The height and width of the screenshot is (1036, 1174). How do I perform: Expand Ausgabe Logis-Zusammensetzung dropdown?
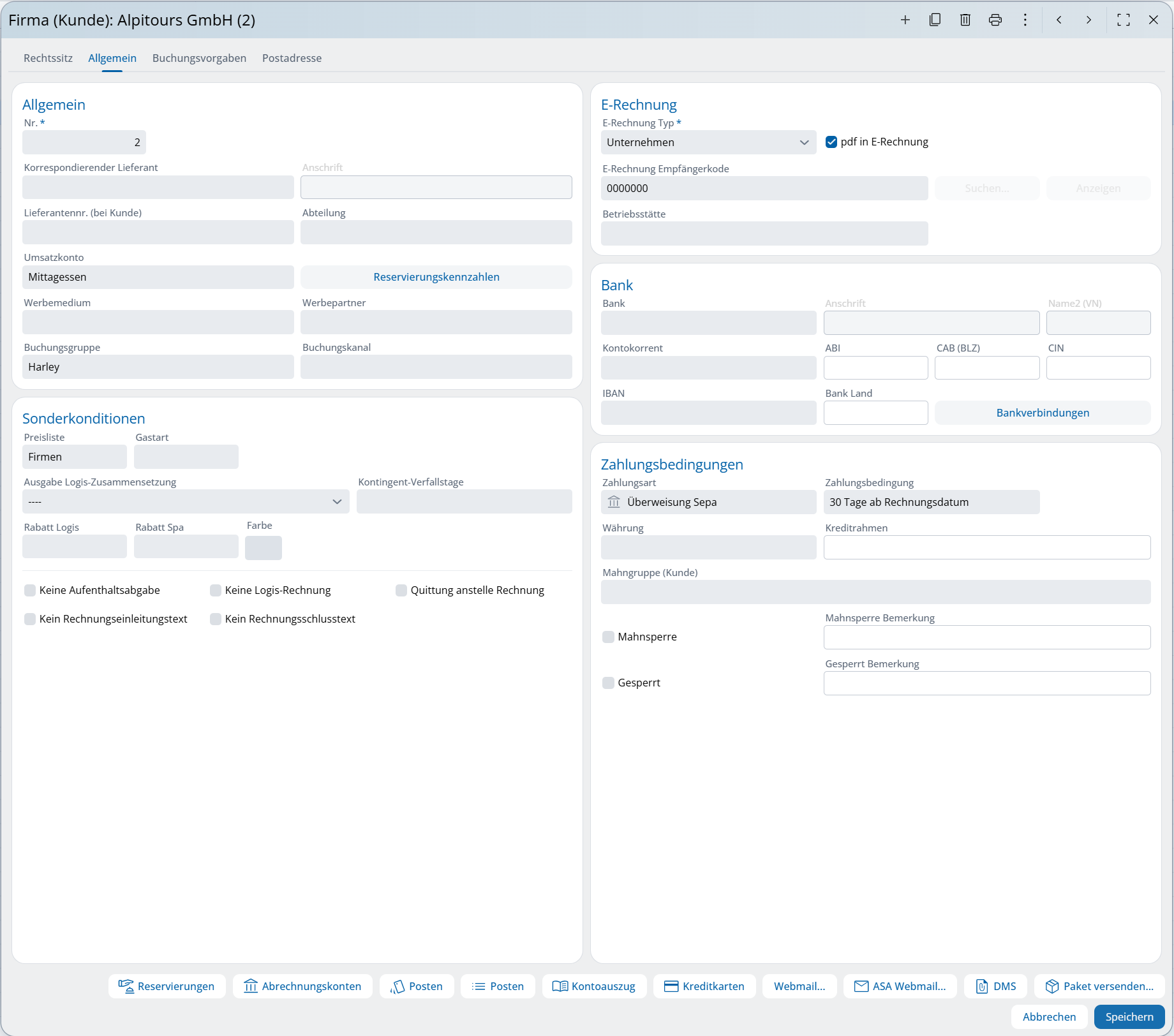tap(186, 501)
